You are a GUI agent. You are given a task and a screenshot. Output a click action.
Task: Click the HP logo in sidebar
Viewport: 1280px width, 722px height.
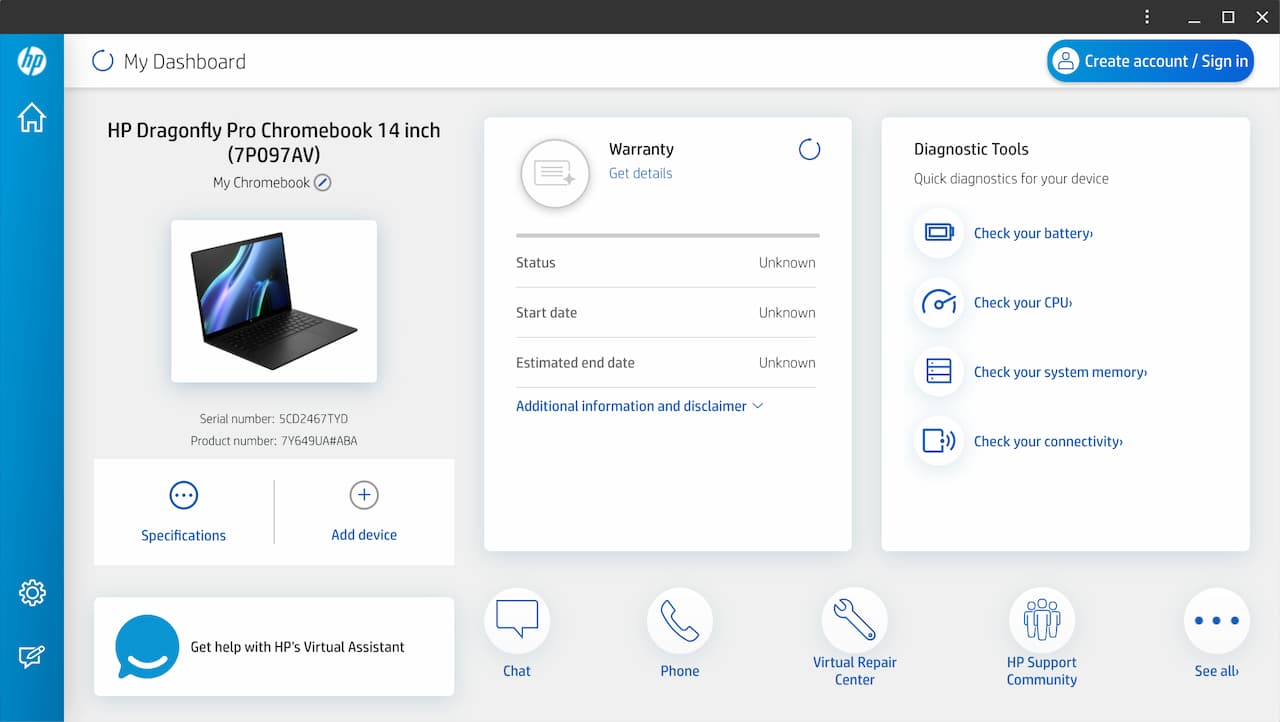click(32, 62)
